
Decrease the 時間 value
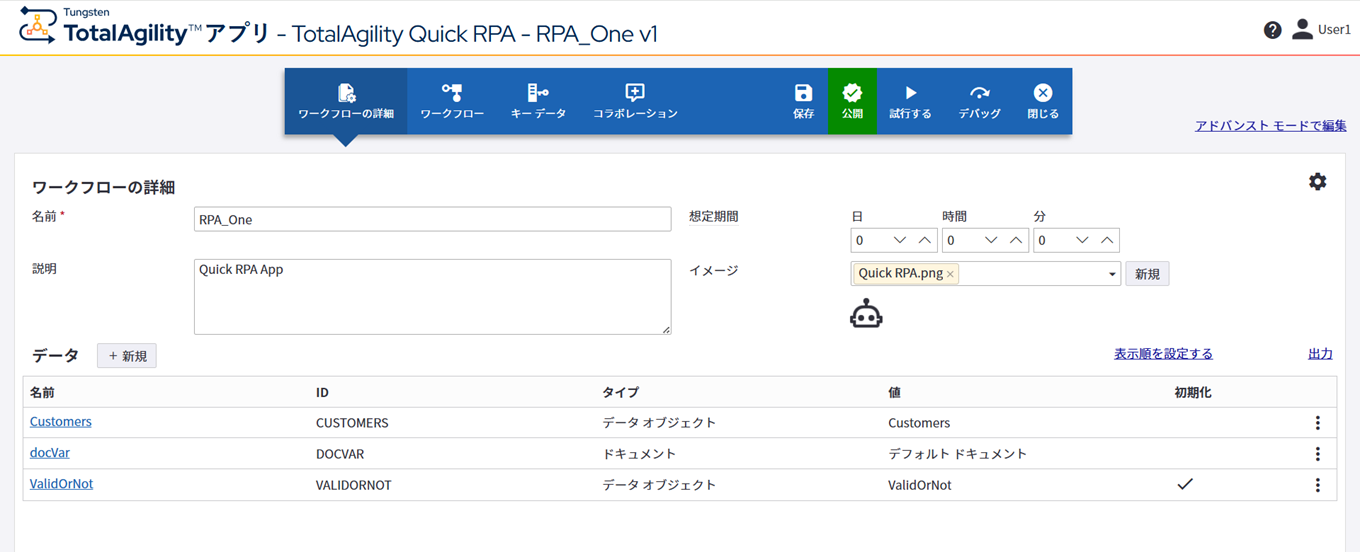pyautogui.click(x=991, y=240)
